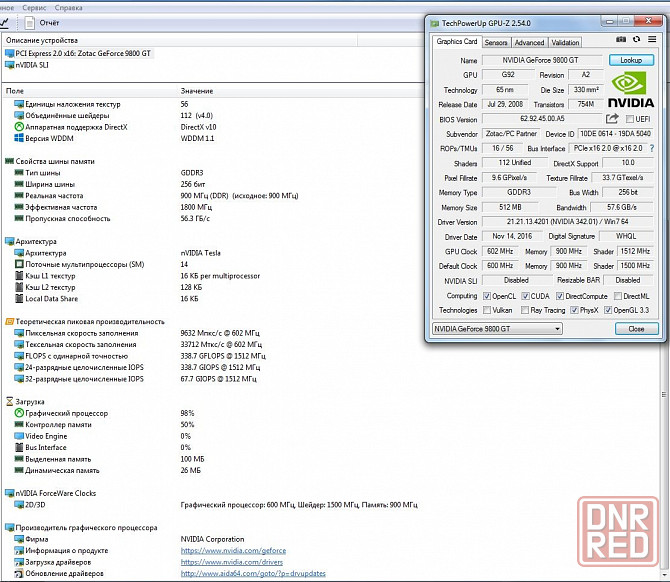Screen dimensions: 670x582
Task: Open the GPU-Z hamburger menu
Action: [652, 39]
